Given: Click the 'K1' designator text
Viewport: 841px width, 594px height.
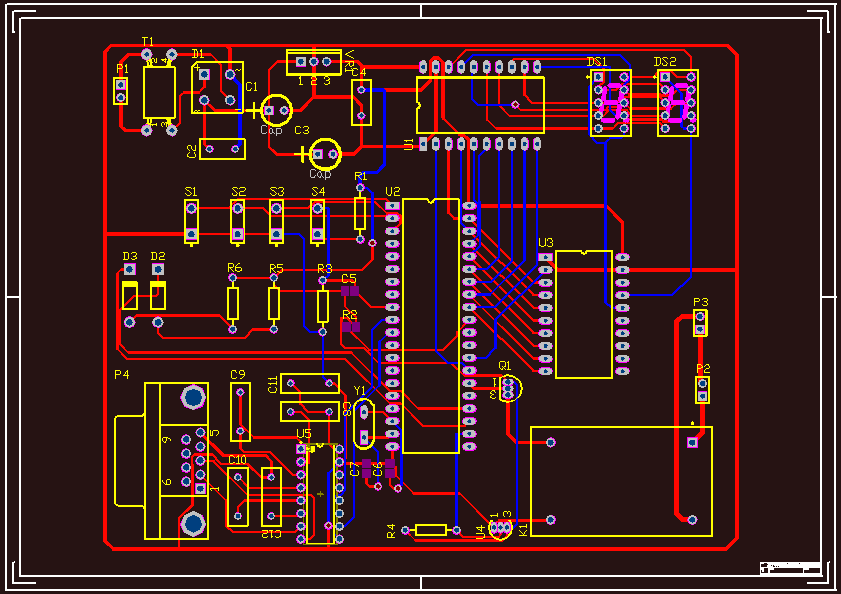Looking at the screenshot, I should pyautogui.click(x=523, y=530).
